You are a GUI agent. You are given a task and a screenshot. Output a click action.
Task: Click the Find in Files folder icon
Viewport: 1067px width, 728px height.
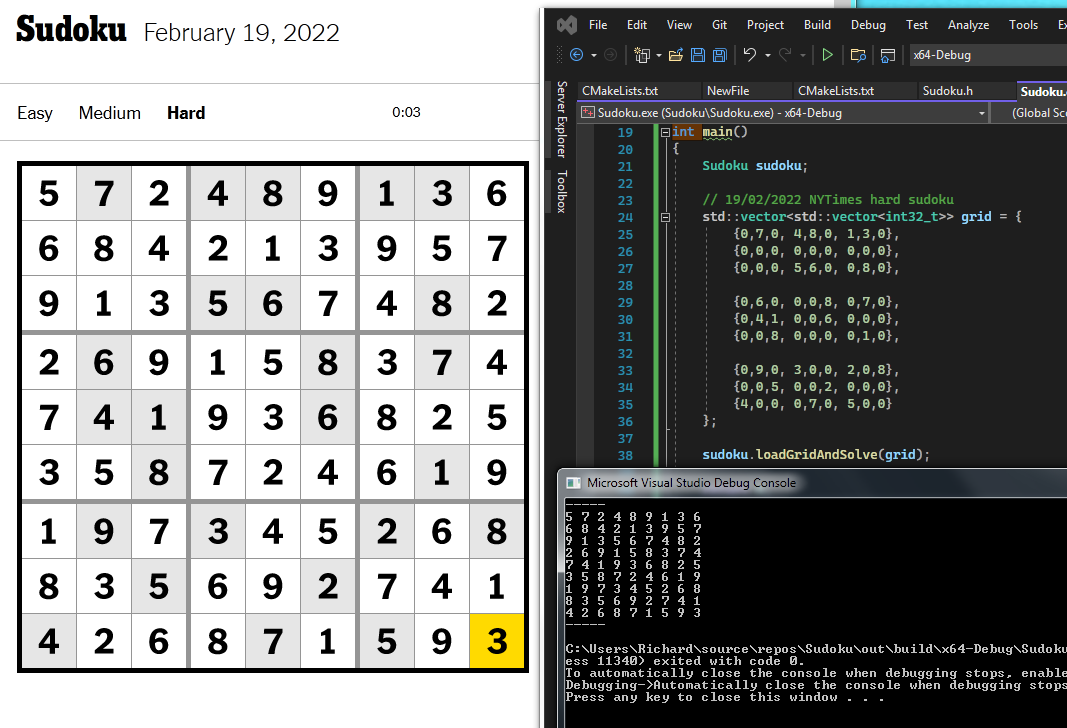click(858, 55)
